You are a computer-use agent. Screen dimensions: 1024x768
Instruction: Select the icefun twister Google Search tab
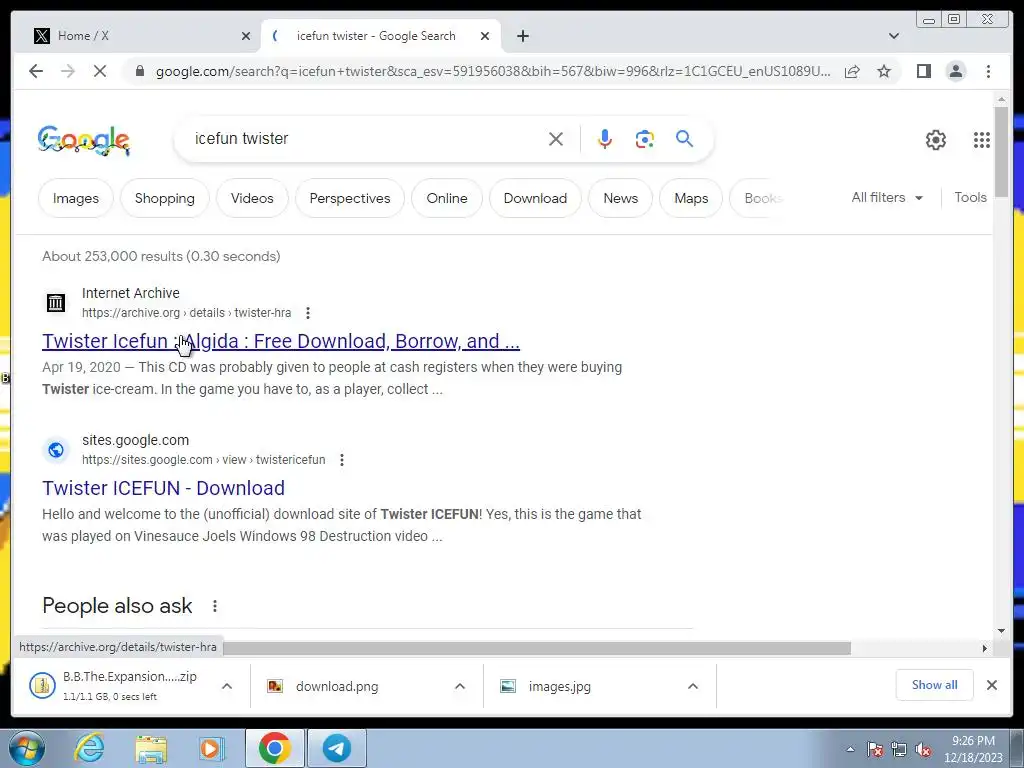point(380,36)
